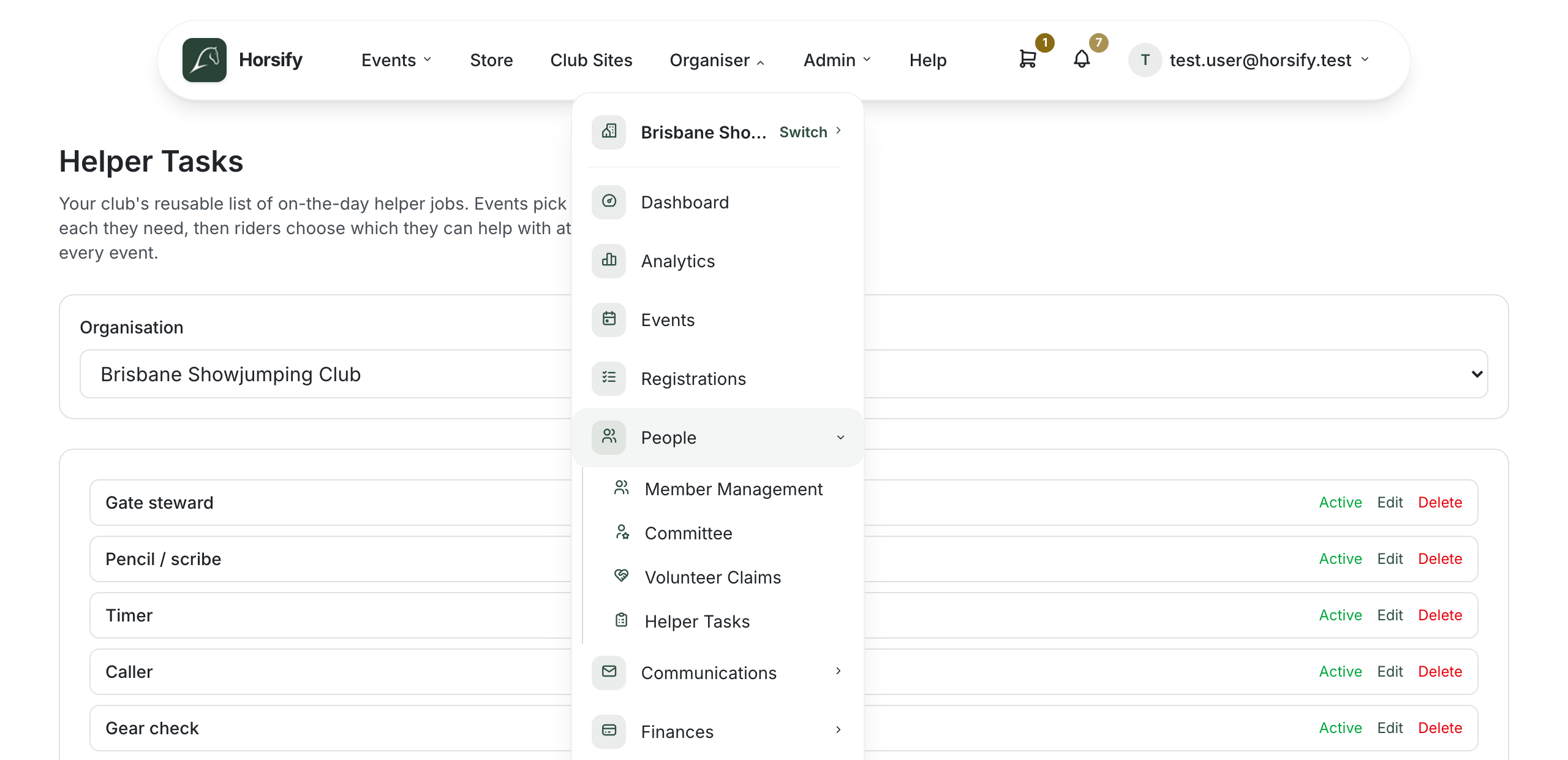
Task: Click the Communications envelope icon
Action: tap(609, 672)
